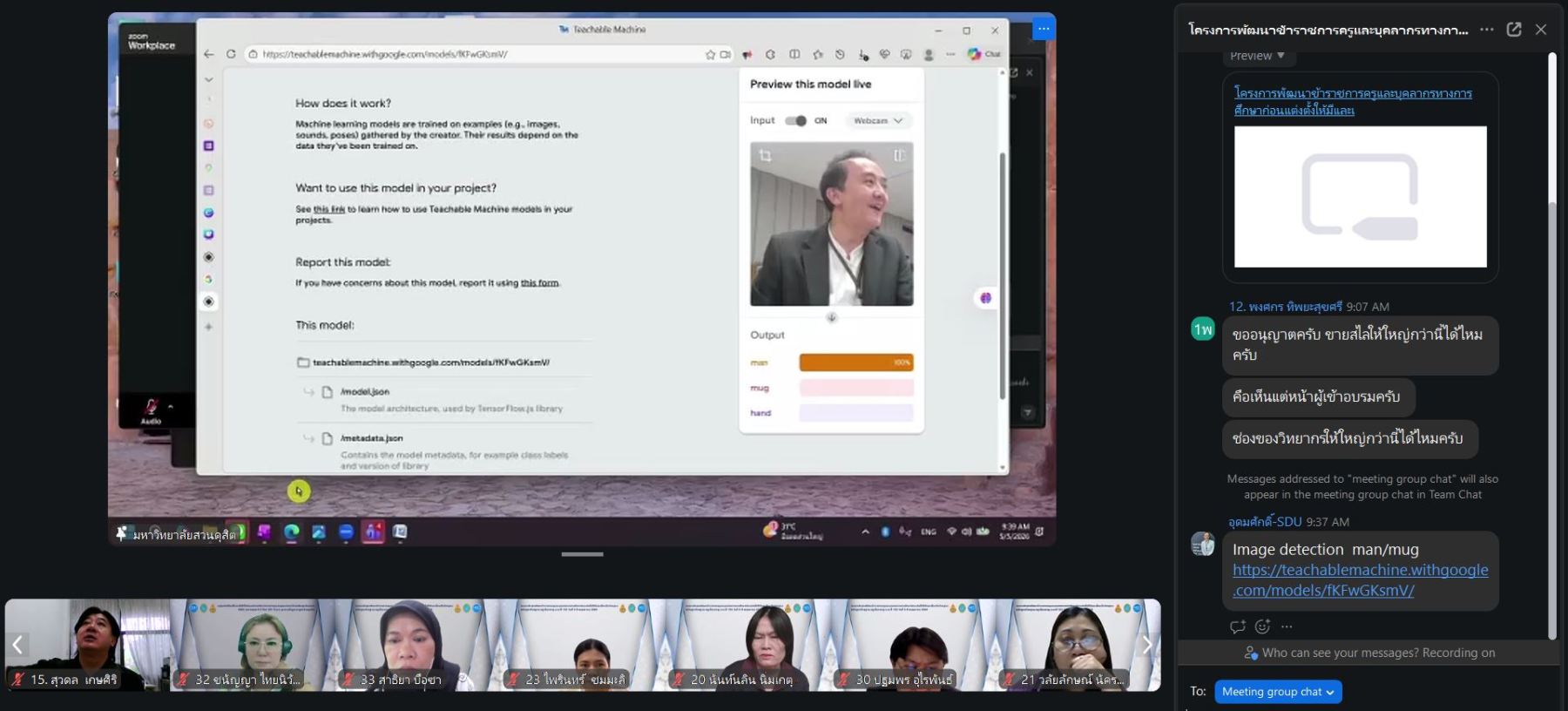This screenshot has width=1568, height=711.
Task: Click sender name 'อุดมศักดิ์-SDU' in chat
Action: point(1265,522)
